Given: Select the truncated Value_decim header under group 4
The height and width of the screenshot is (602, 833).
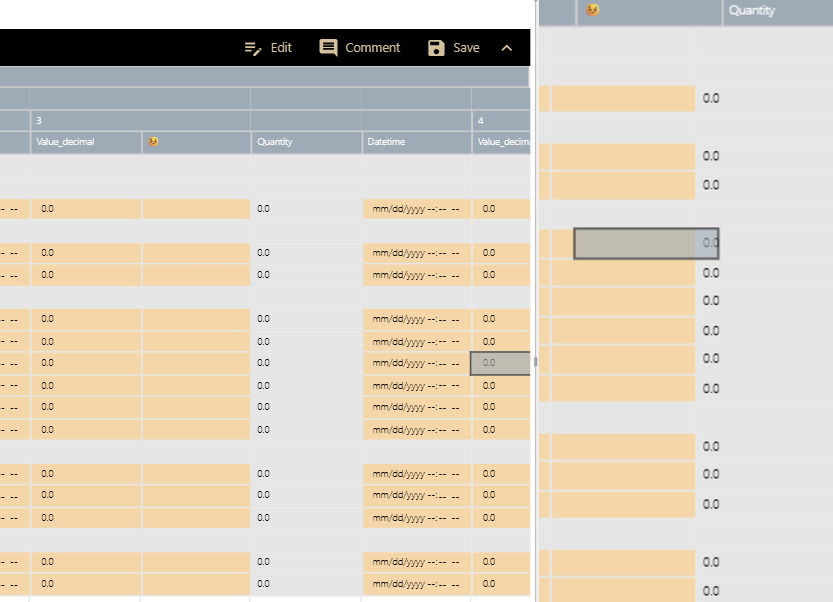Looking at the screenshot, I should 502,142.
